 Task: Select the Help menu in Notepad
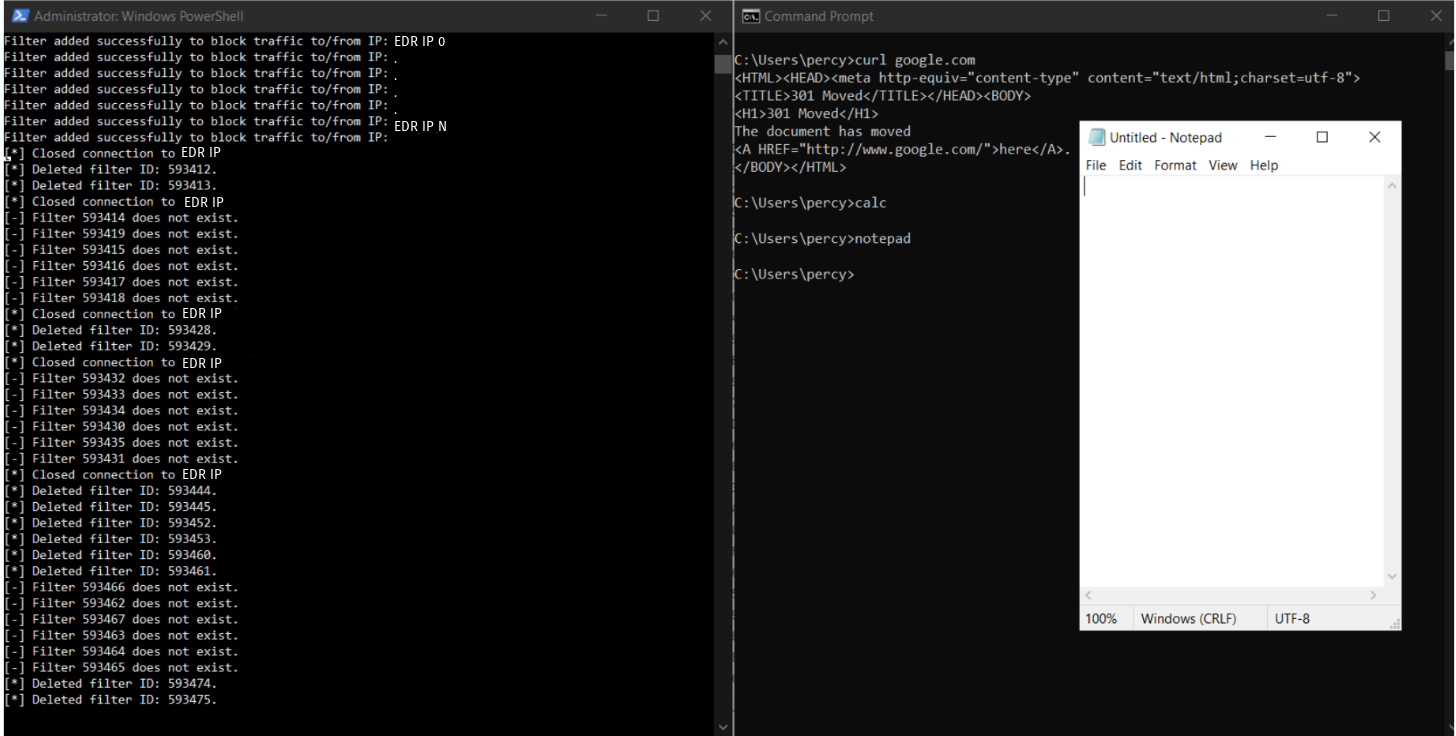click(1263, 165)
